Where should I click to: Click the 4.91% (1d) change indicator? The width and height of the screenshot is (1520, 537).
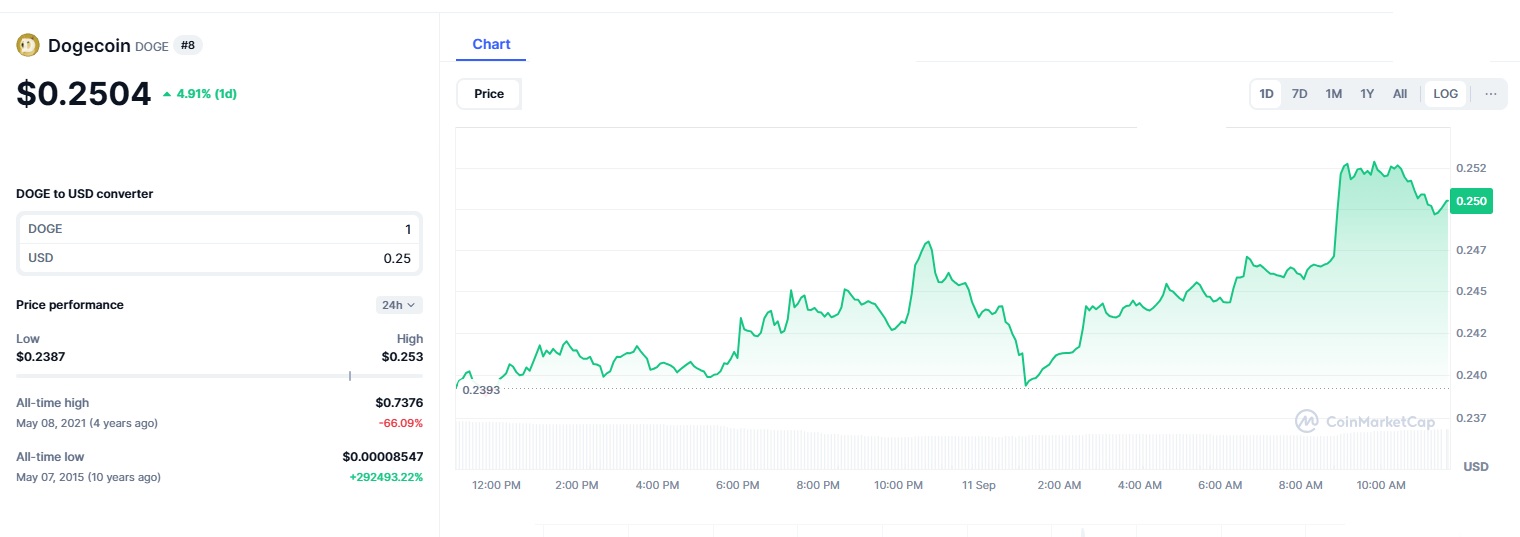point(199,94)
